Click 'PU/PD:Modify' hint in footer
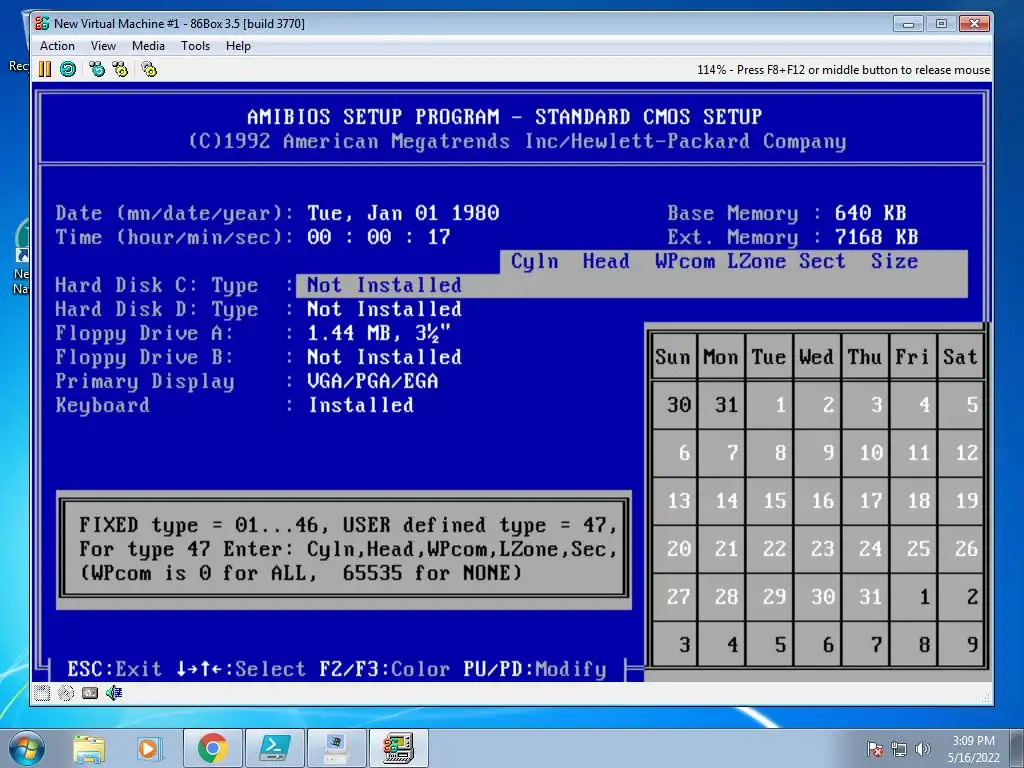This screenshot has width=1024, height=768. click(x=535, y=669)
